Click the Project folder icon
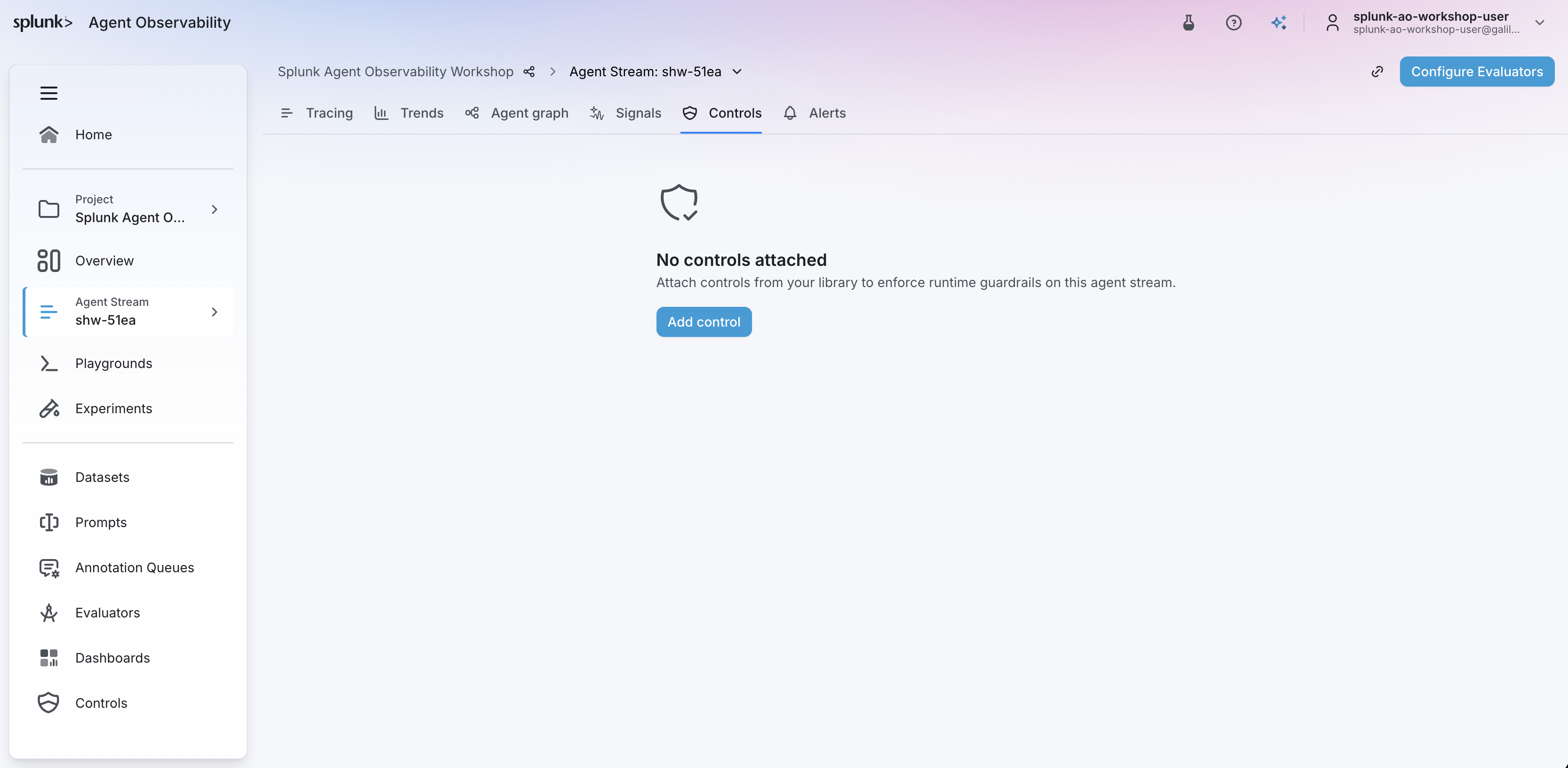The image size is (1568, 768). (x=48, y=209)
